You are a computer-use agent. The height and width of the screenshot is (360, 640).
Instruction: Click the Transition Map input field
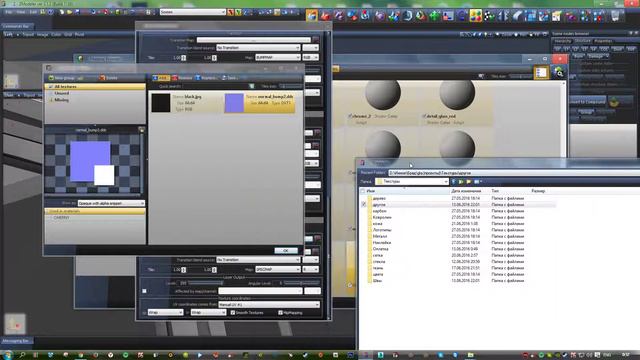pos(253,40)
